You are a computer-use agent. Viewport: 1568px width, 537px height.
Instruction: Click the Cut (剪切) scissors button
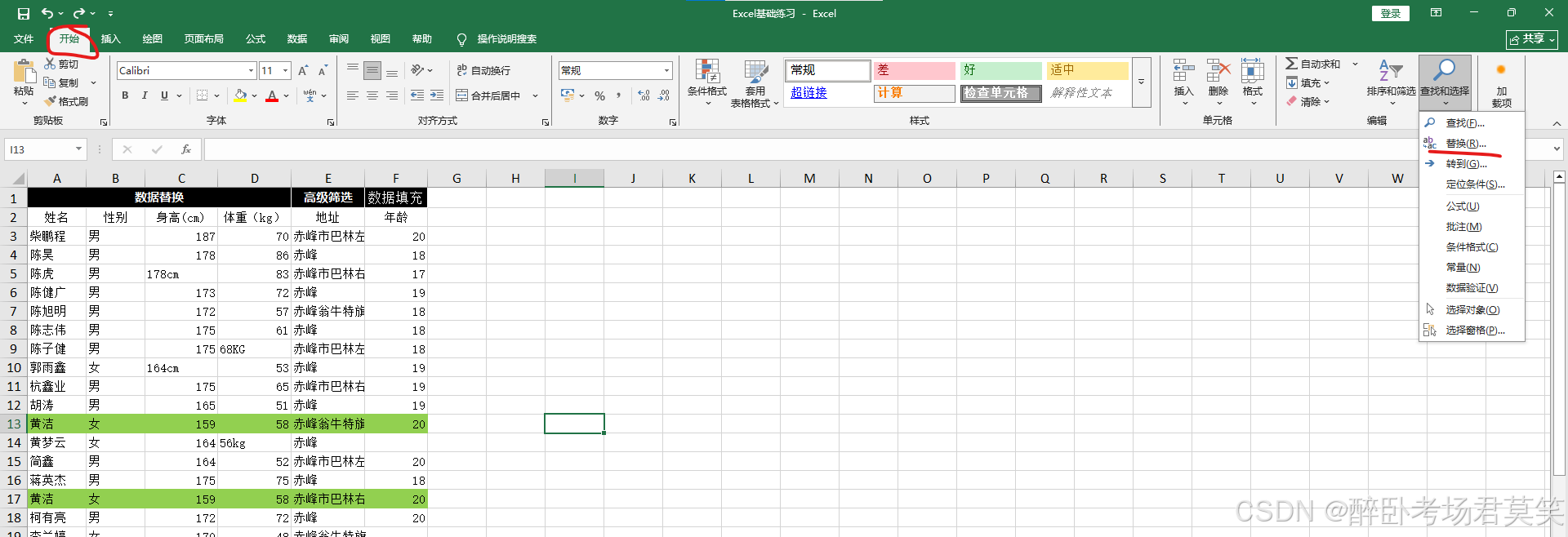pyautogui.click(x=62, y=64)
